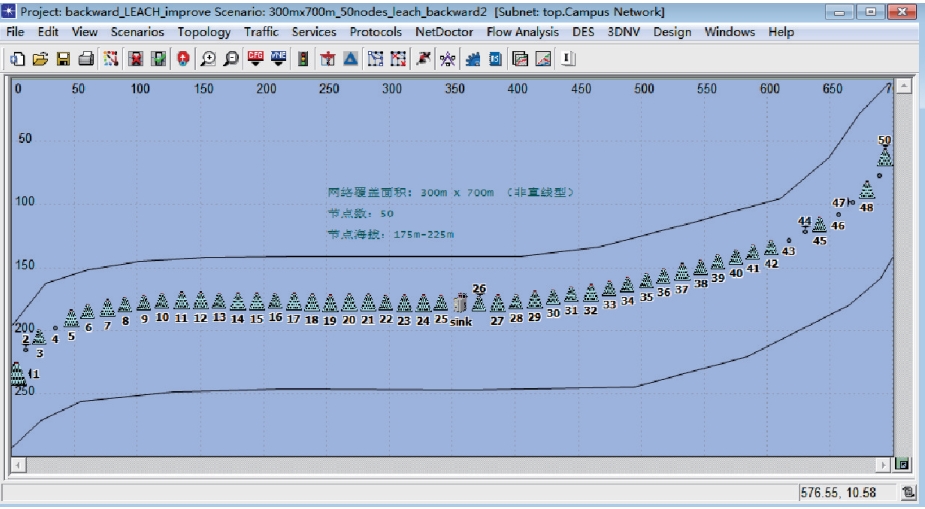Viewport: 925px width, 509px height.
Task: Click the single graph chart toolbar icon
Action: pyautogui.click(x=543, y=59)
